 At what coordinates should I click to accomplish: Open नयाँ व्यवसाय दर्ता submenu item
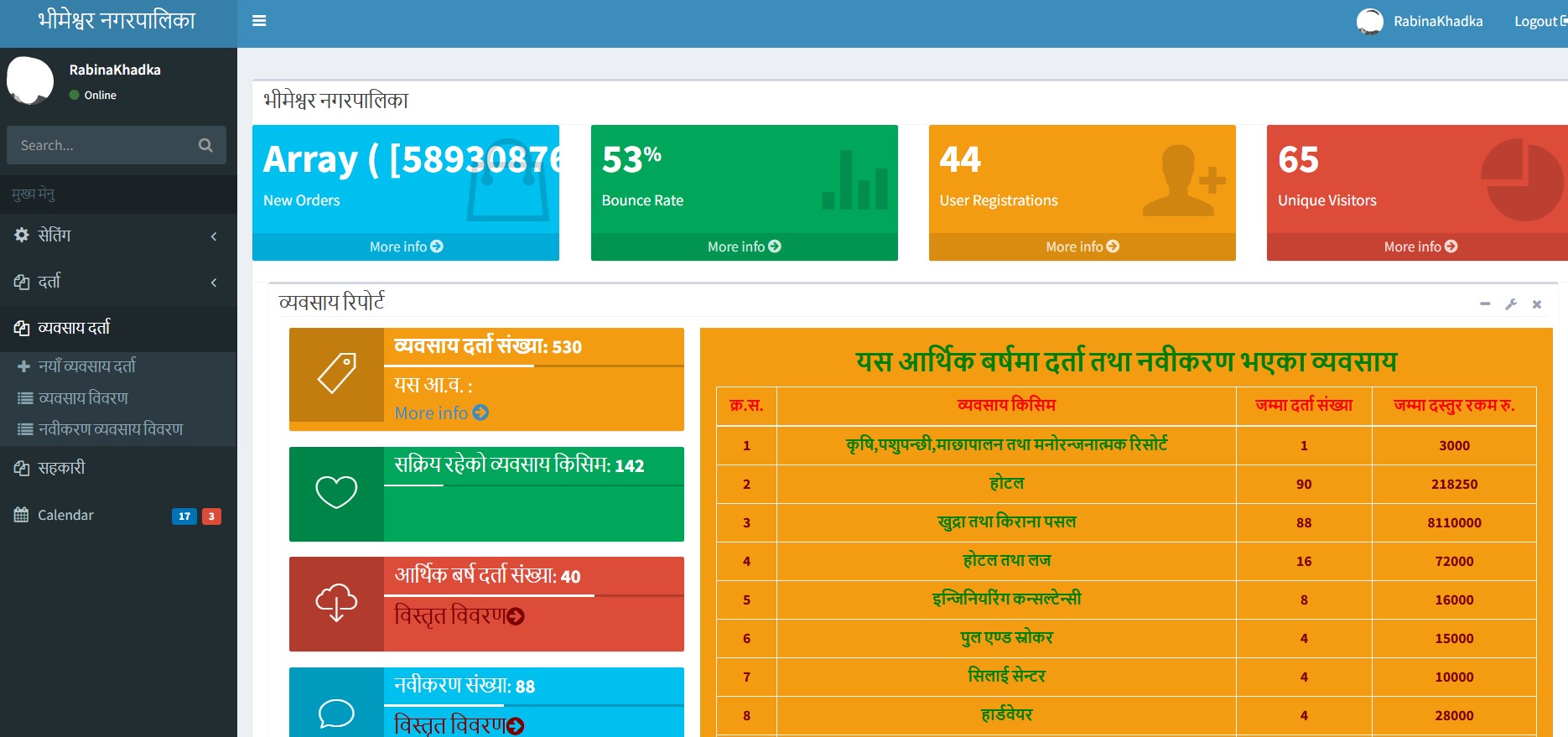(86, 366)
